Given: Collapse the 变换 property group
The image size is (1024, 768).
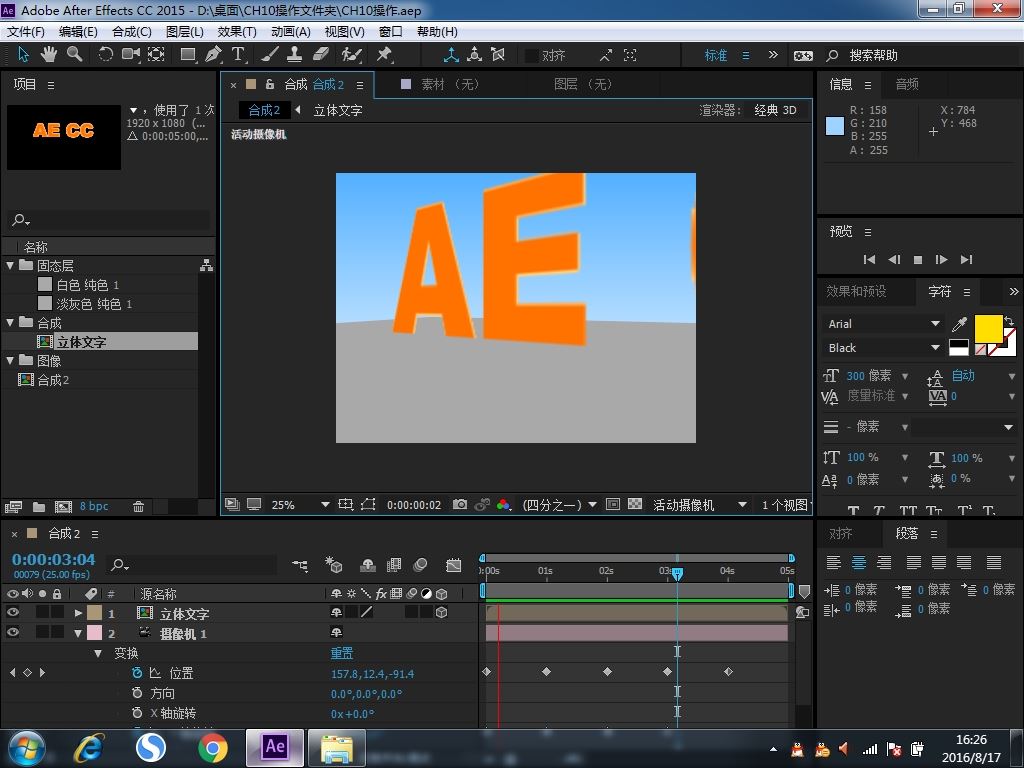Looking at the screenshot, I should coord(98,653).
